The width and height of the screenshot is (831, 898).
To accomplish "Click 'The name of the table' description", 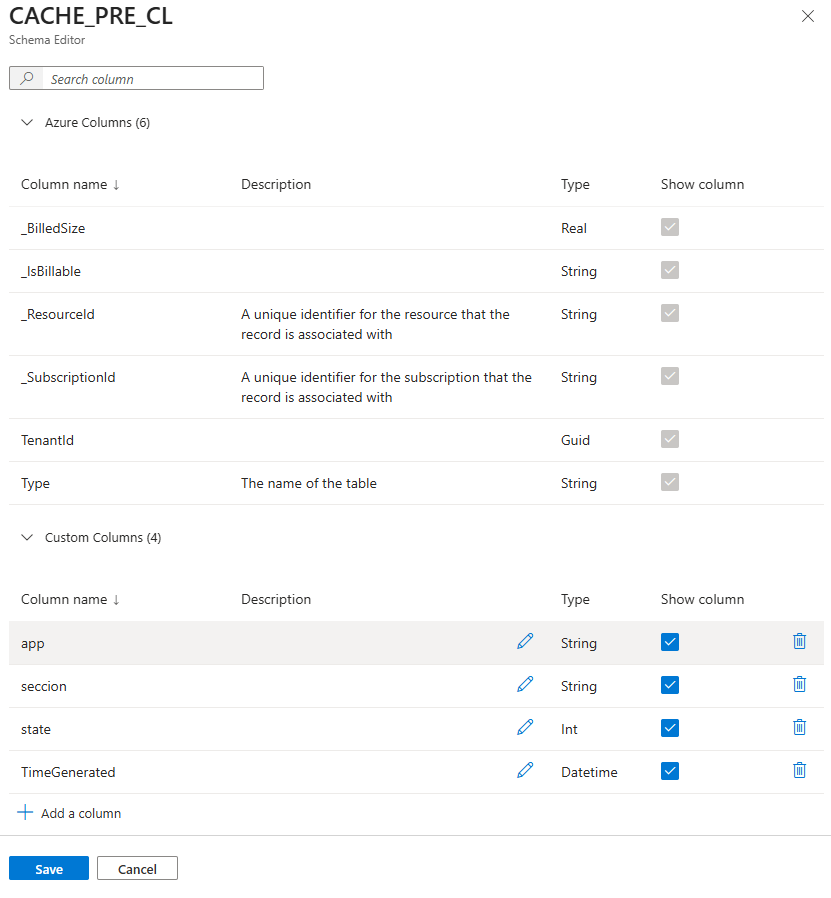I will [309, 483].
